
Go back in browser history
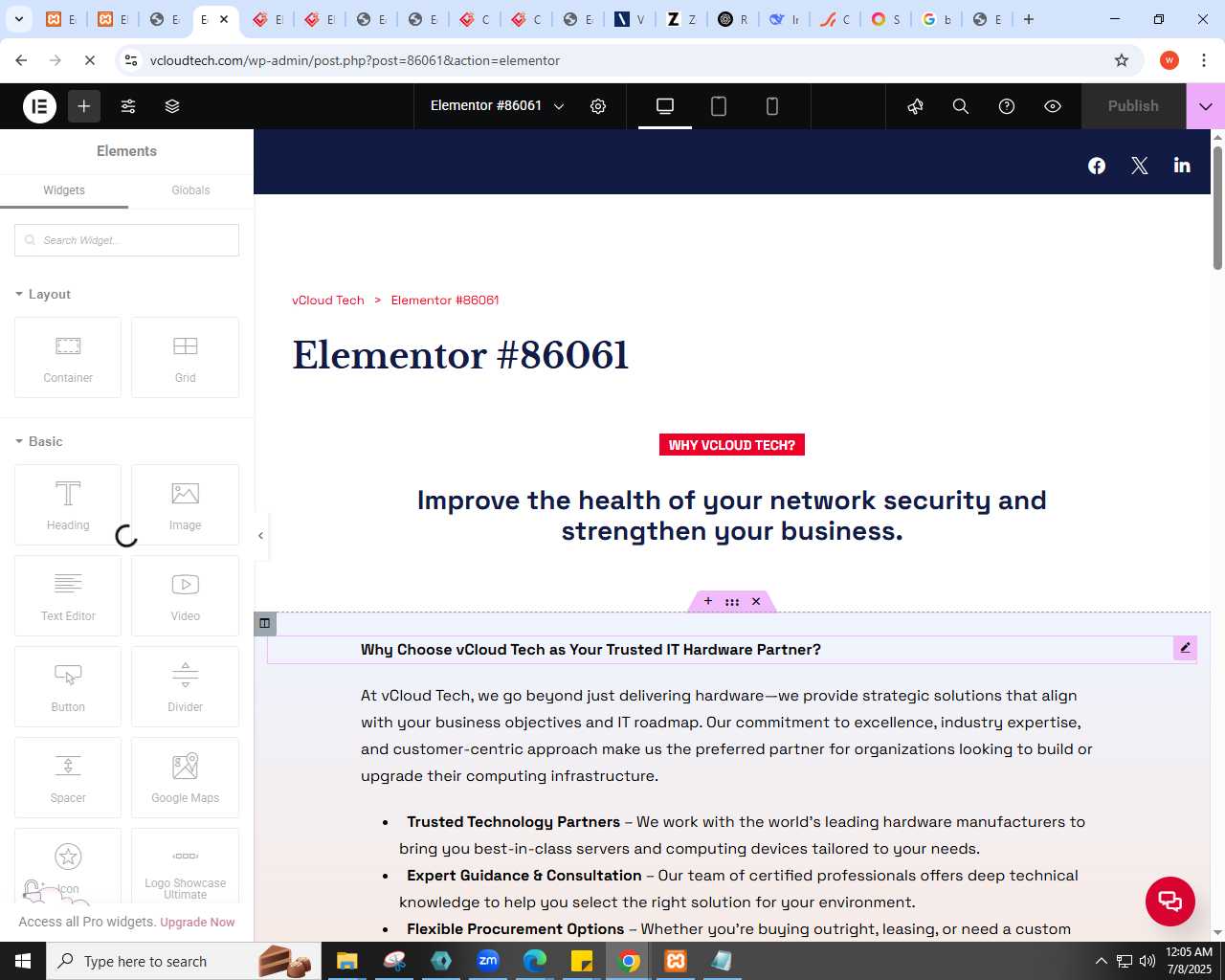tap(21, 60)
